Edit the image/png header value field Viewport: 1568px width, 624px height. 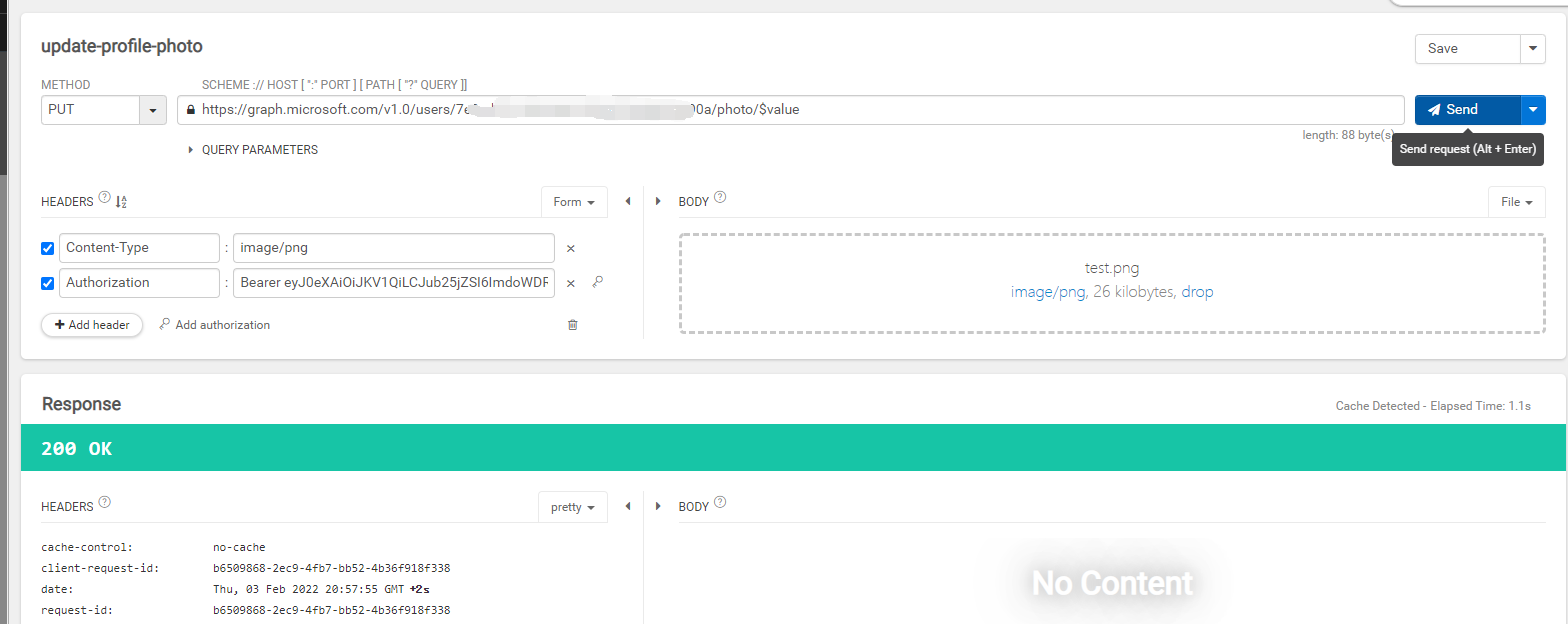pyautogui.click(x=394, y=248)
